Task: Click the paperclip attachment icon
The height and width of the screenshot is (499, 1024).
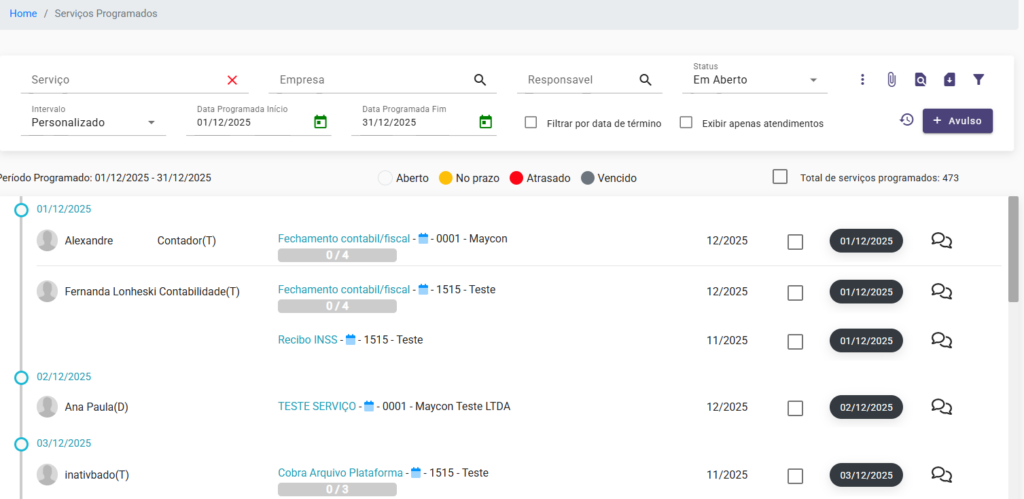Action: 891,80
